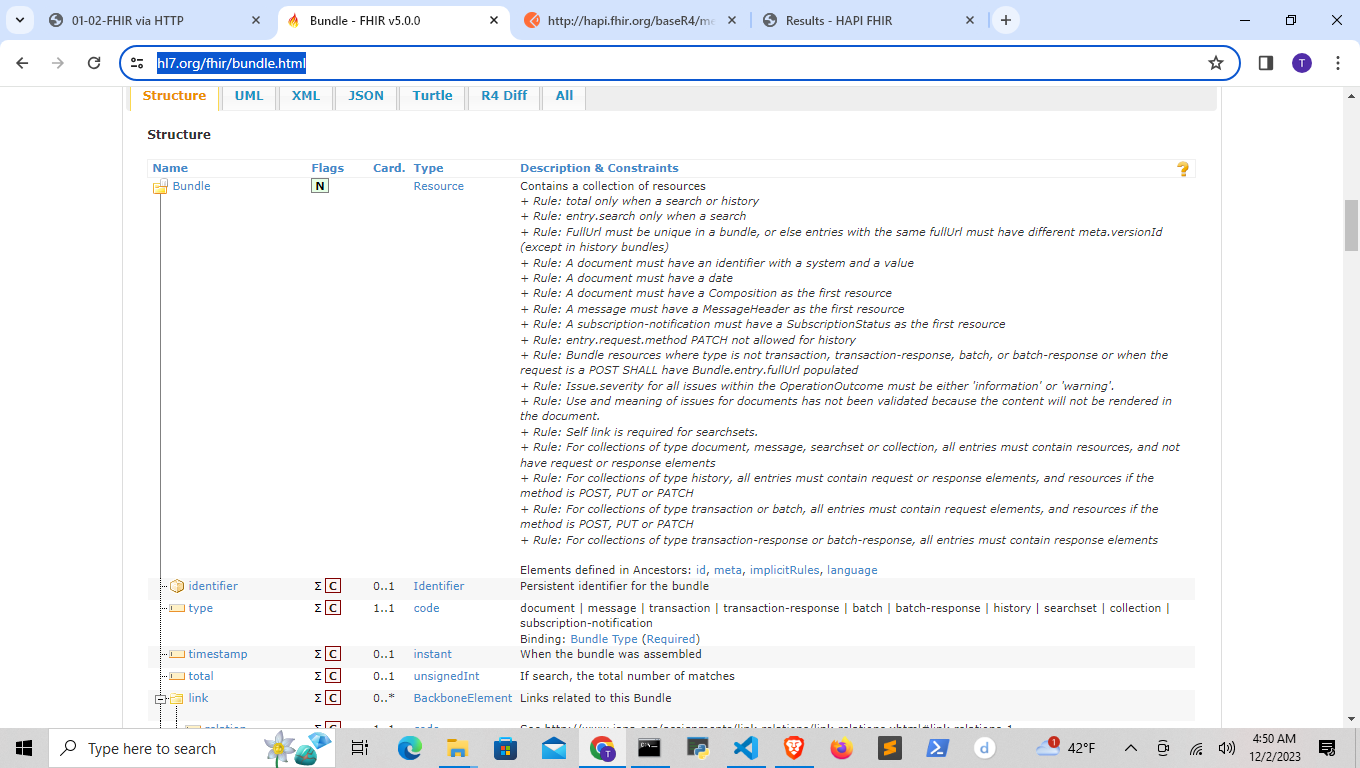Collapse the link element tree node
The height and width of the screenshot is (768, 1360).
point(160,699)
